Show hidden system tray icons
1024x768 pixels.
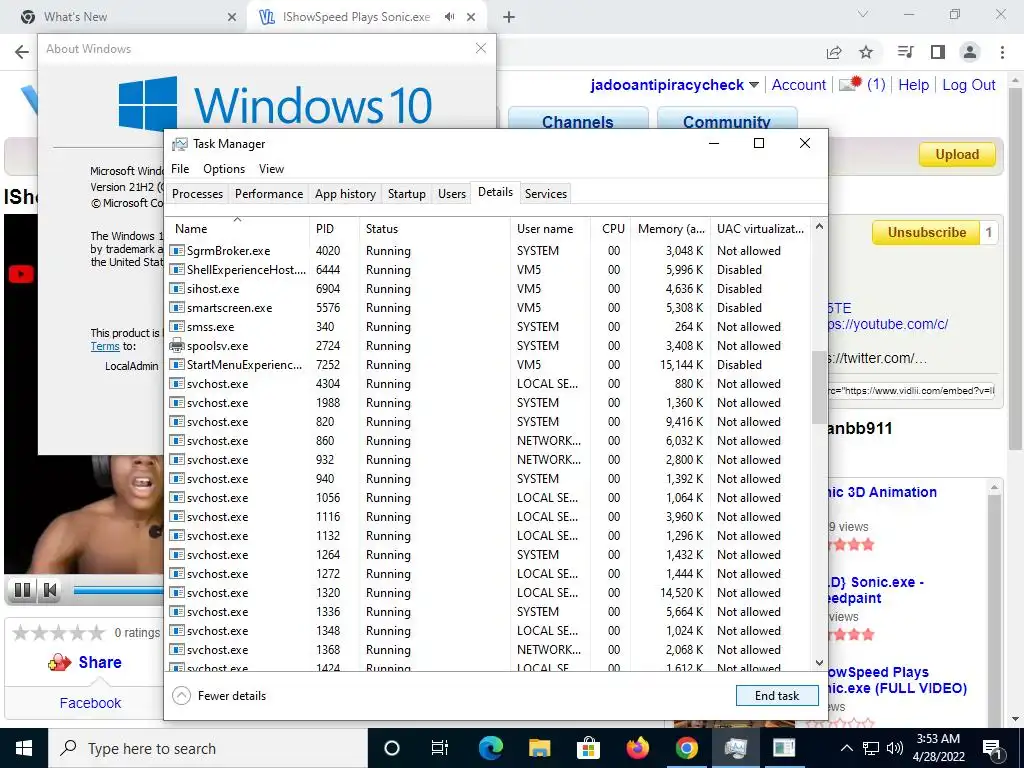tap(846, 748)
